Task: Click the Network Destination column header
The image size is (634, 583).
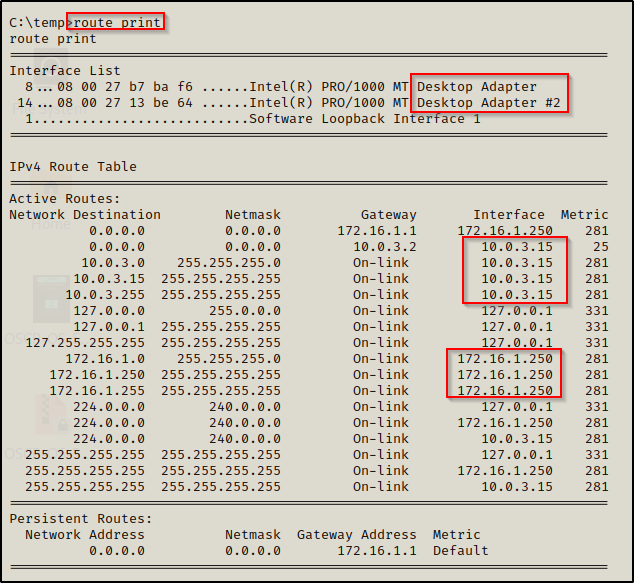Action: click(x=85, y=215)
